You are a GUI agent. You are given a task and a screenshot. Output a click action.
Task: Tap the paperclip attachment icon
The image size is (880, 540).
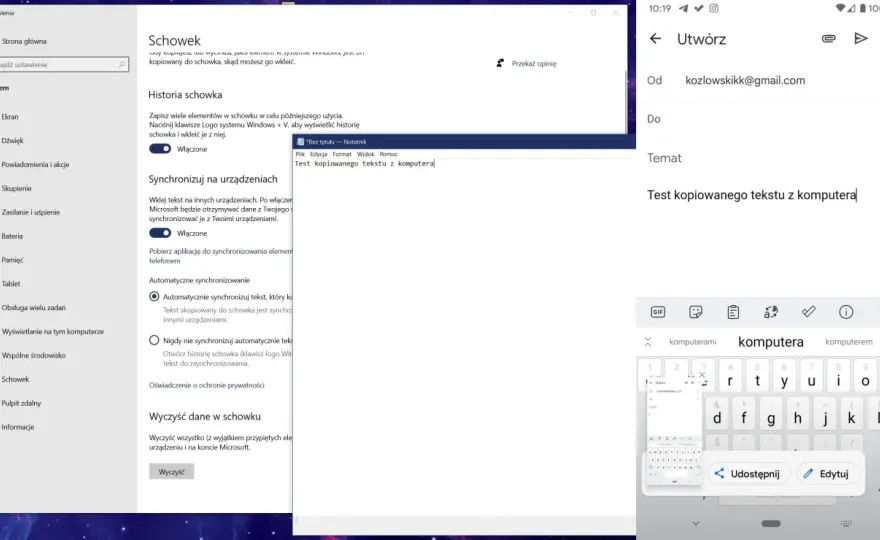[828, 39]
